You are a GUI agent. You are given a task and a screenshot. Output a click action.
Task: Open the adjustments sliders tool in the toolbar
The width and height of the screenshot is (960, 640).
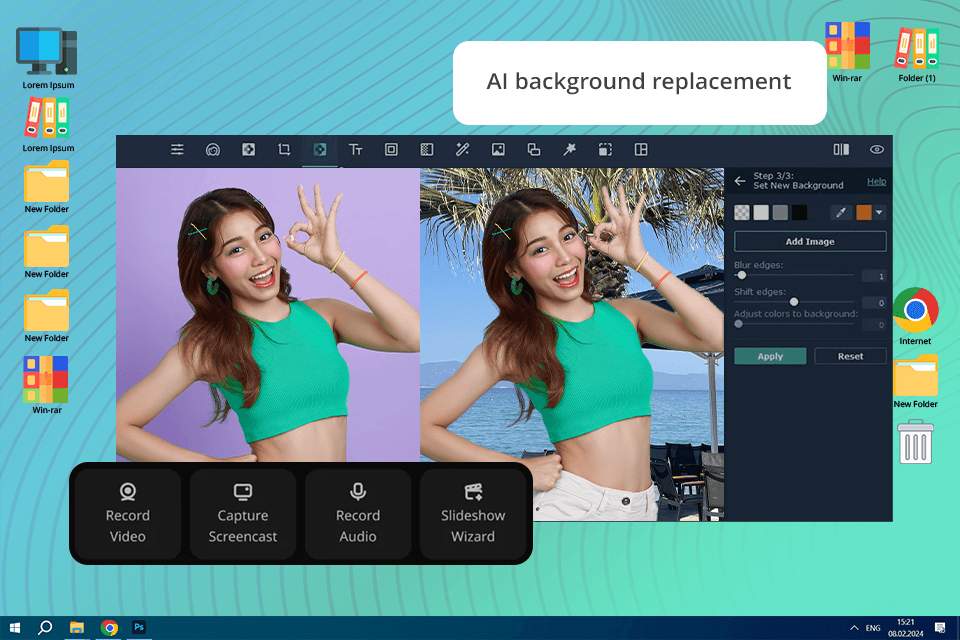pos(177,149)
